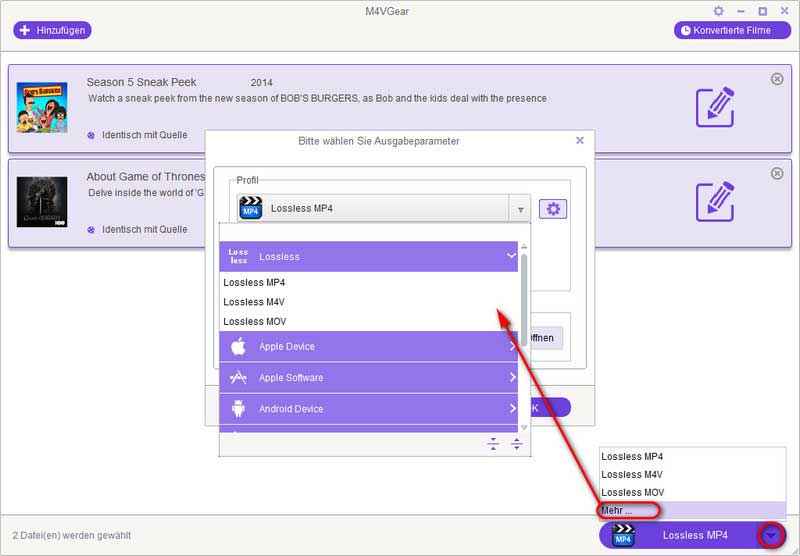
Task: Open Konvertierte Filme history
Action: (x=732, y=30)
